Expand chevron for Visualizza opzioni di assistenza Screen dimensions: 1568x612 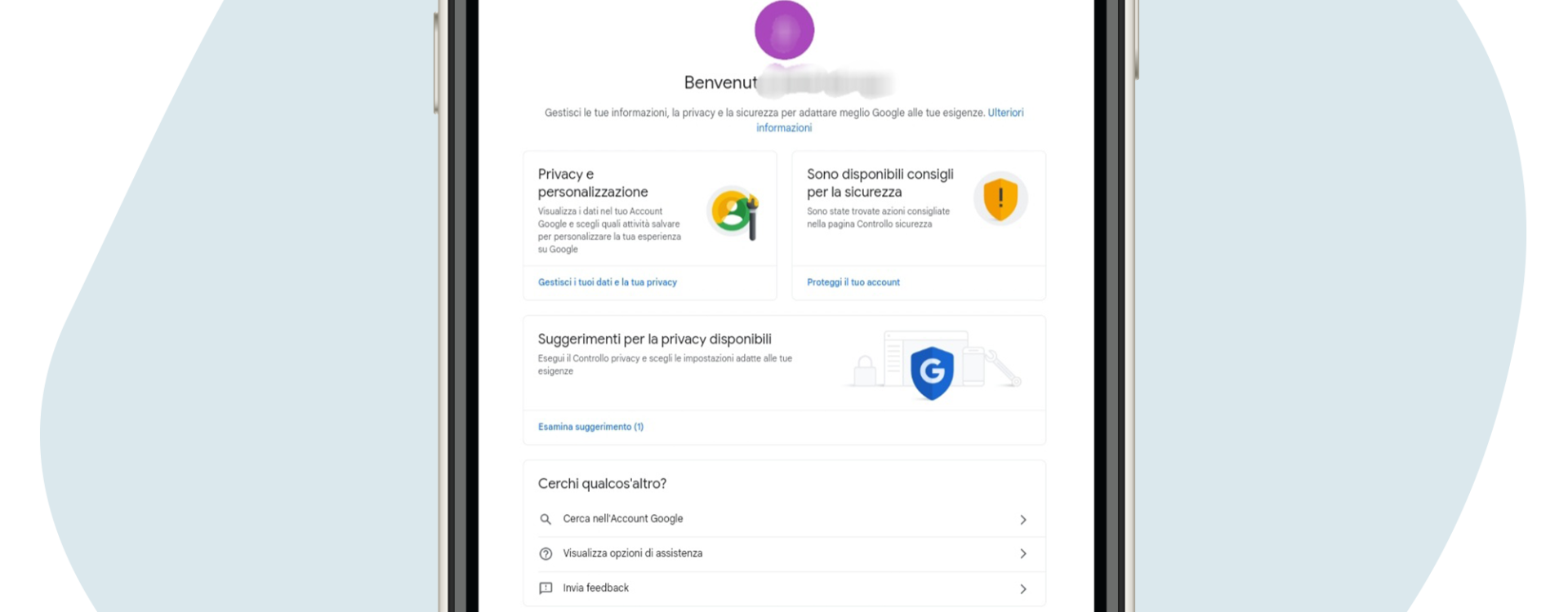click(1022, 554)
